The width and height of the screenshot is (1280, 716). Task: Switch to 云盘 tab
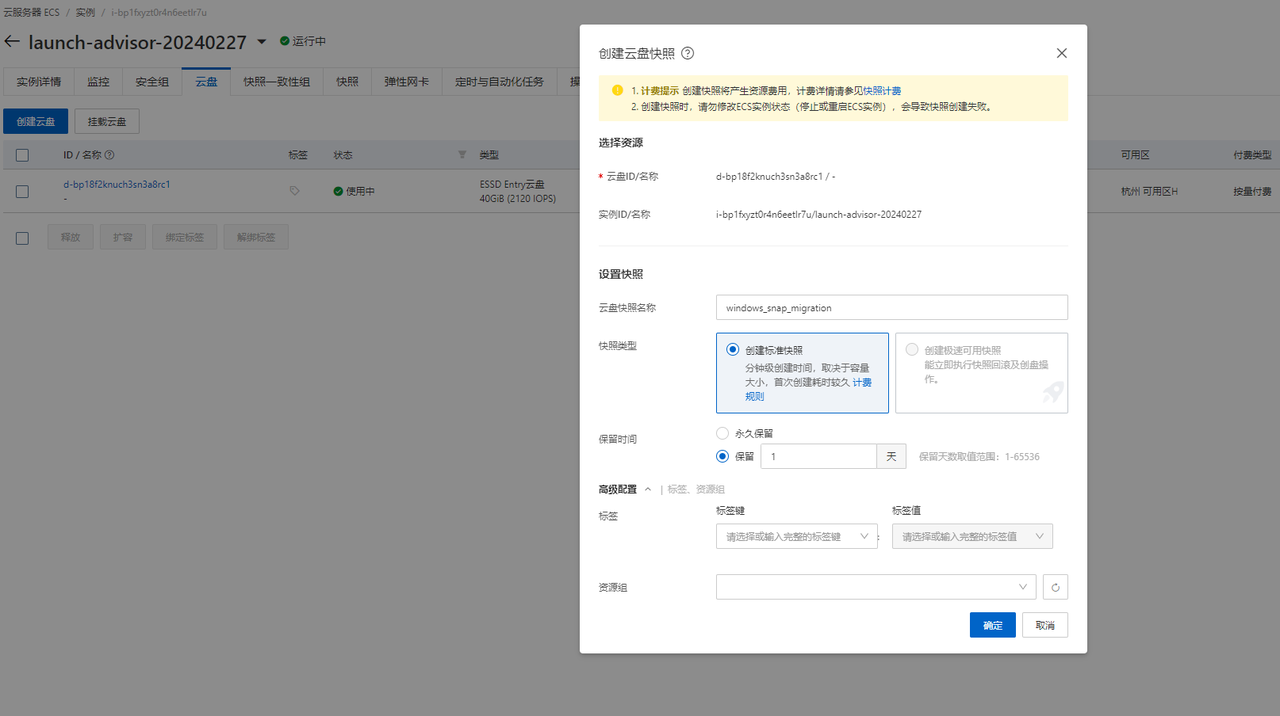[206, 82]
